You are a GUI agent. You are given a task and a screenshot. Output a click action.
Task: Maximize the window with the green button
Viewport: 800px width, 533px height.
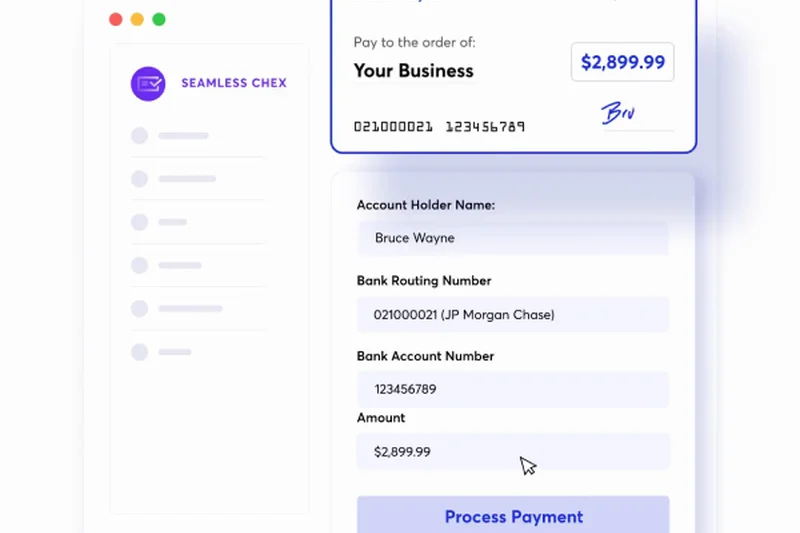(159, 19)
